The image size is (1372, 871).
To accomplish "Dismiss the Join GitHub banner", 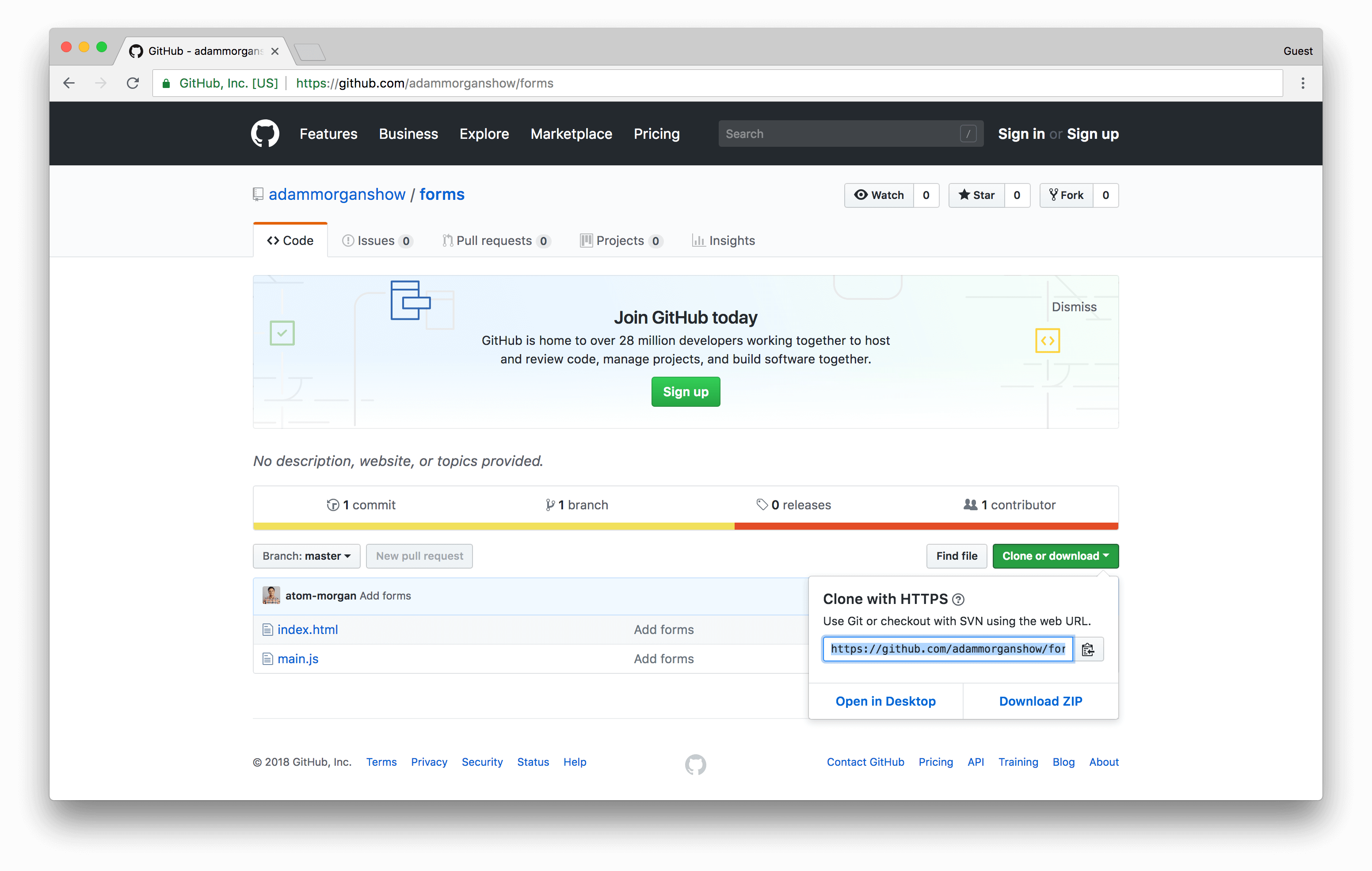I will (x=1074, y=307).
